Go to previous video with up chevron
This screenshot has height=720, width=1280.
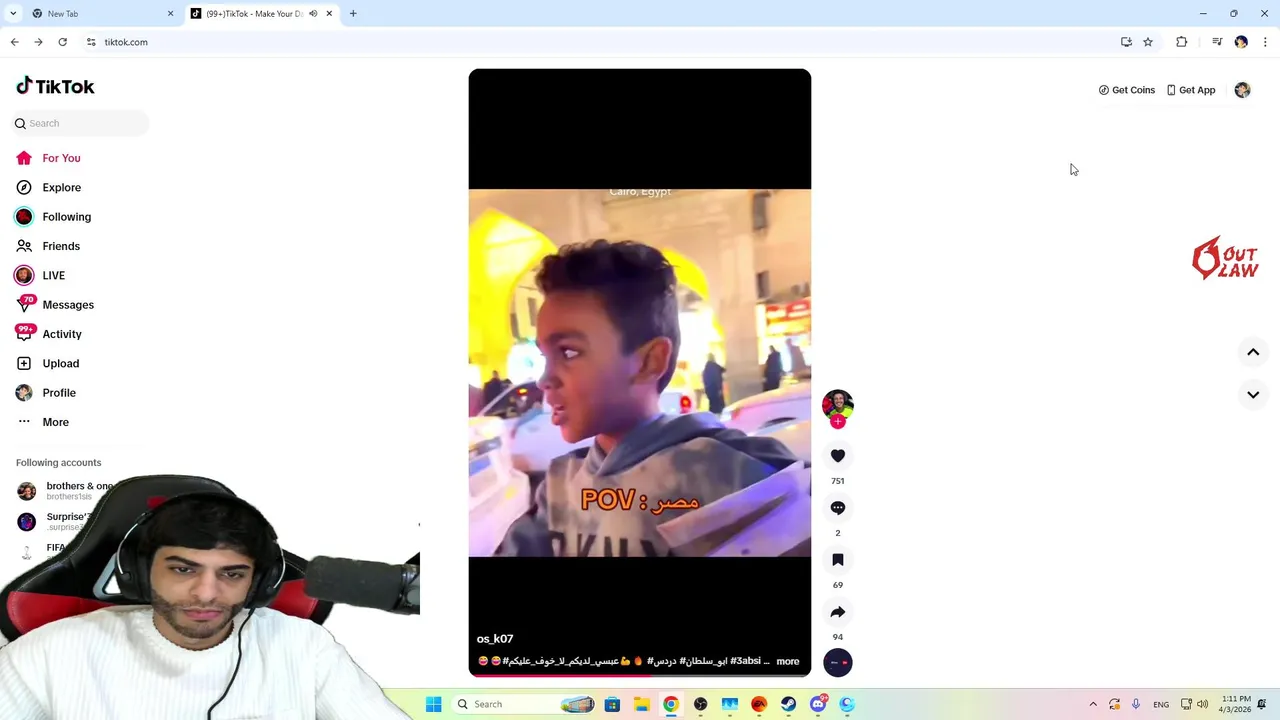click(1253, 352)
